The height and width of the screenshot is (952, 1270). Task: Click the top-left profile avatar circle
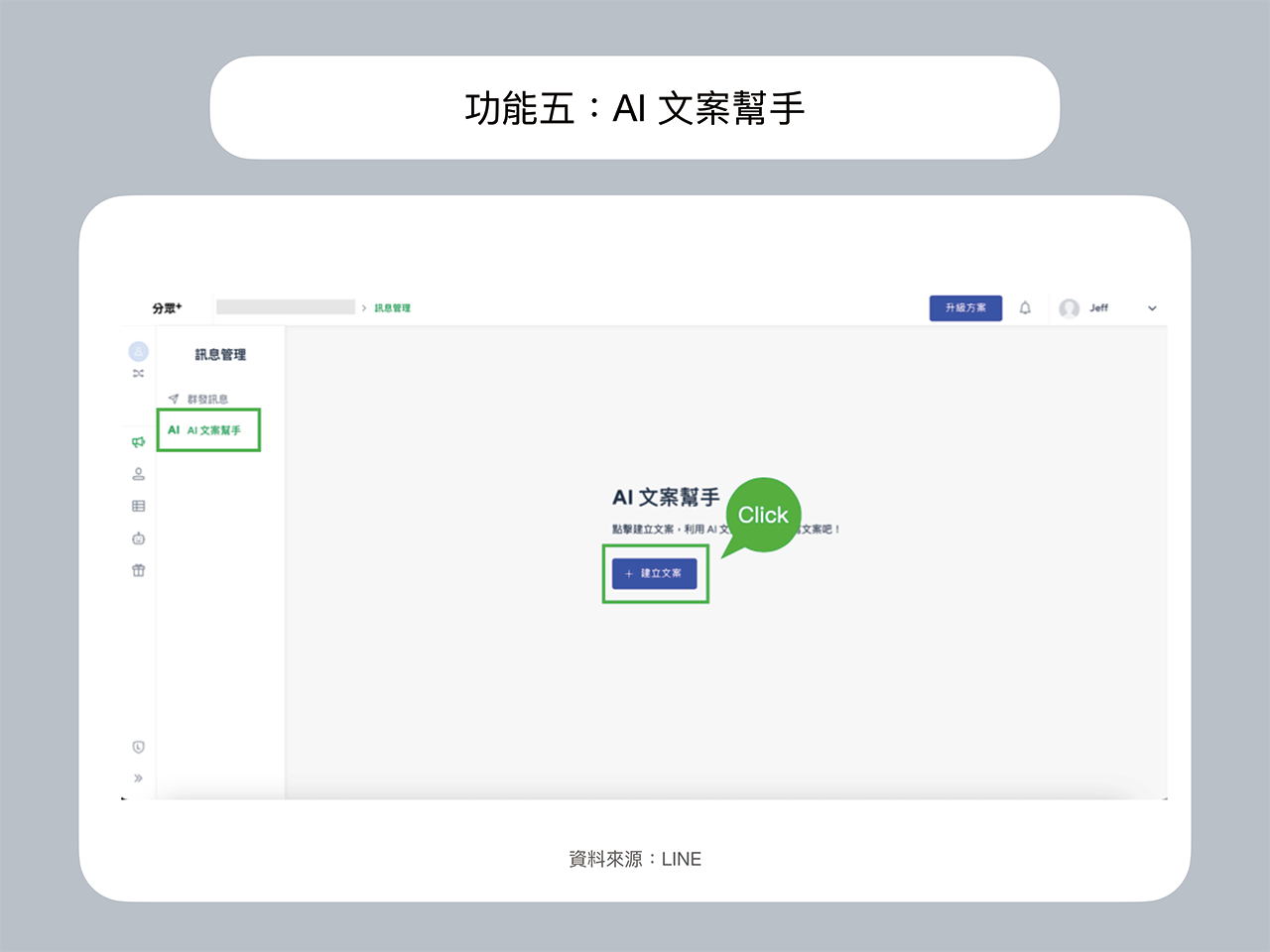coord(138,350)
